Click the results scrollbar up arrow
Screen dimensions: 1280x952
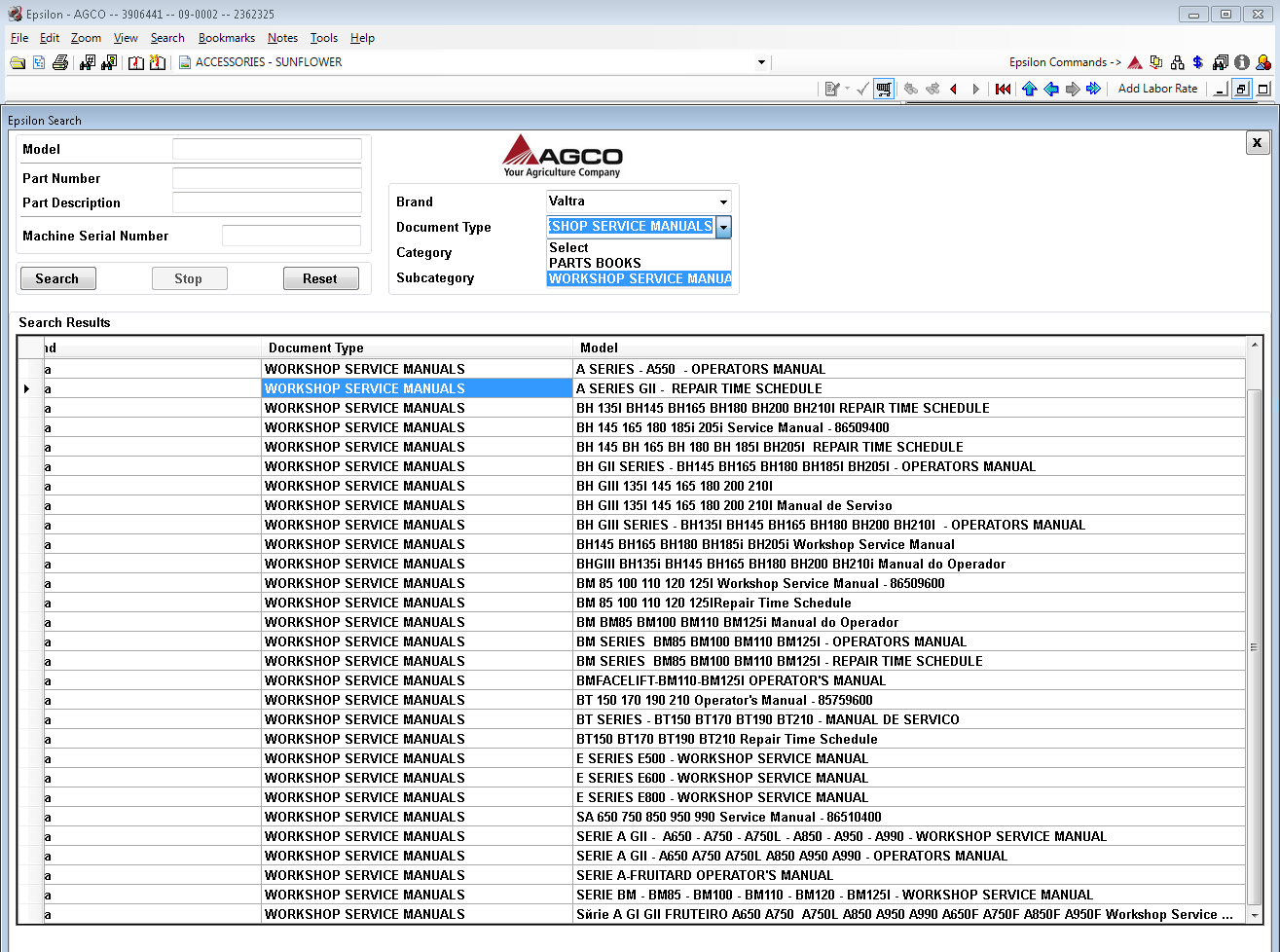[x=1255, y=345]
